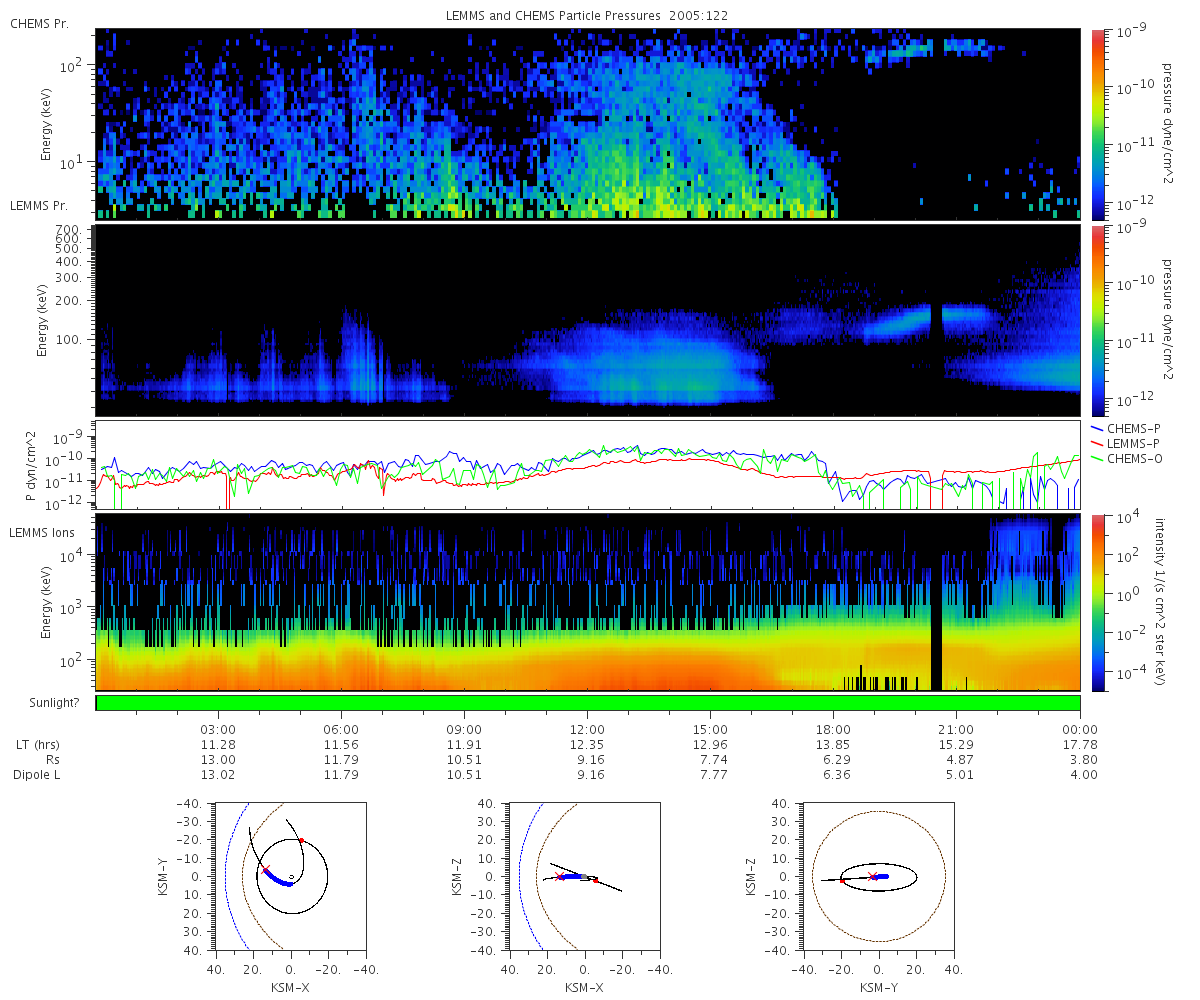The width and height of the screenshot is (1200, 1000).
Task: Click the Dipole L value 13.02
Action: [x=218, y=775]
